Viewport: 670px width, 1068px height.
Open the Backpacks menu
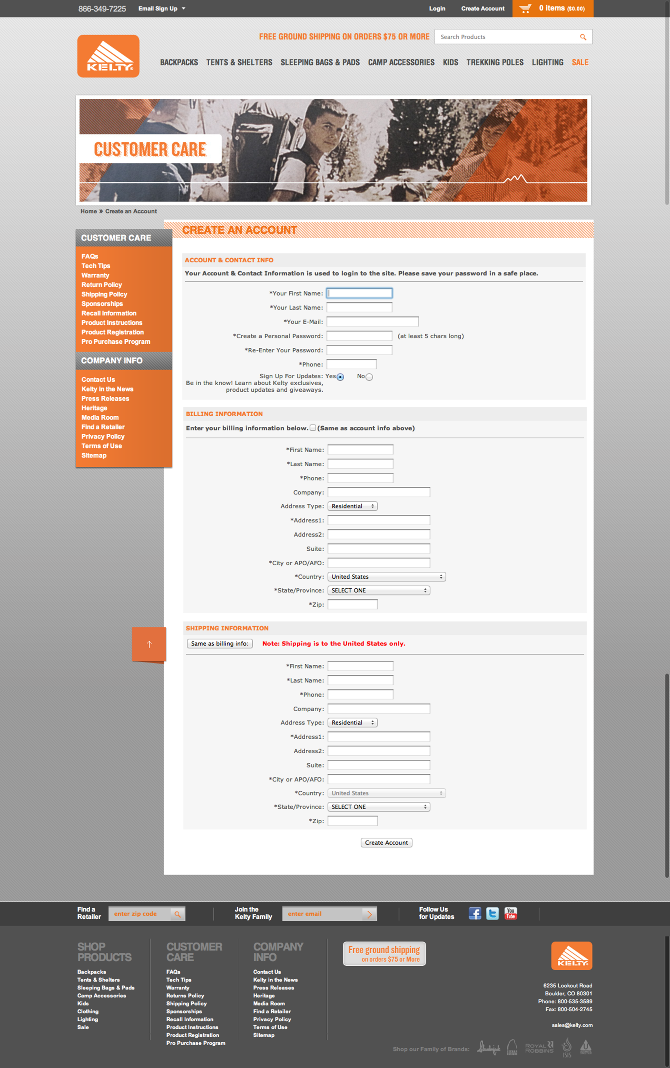tap(179, 62)
